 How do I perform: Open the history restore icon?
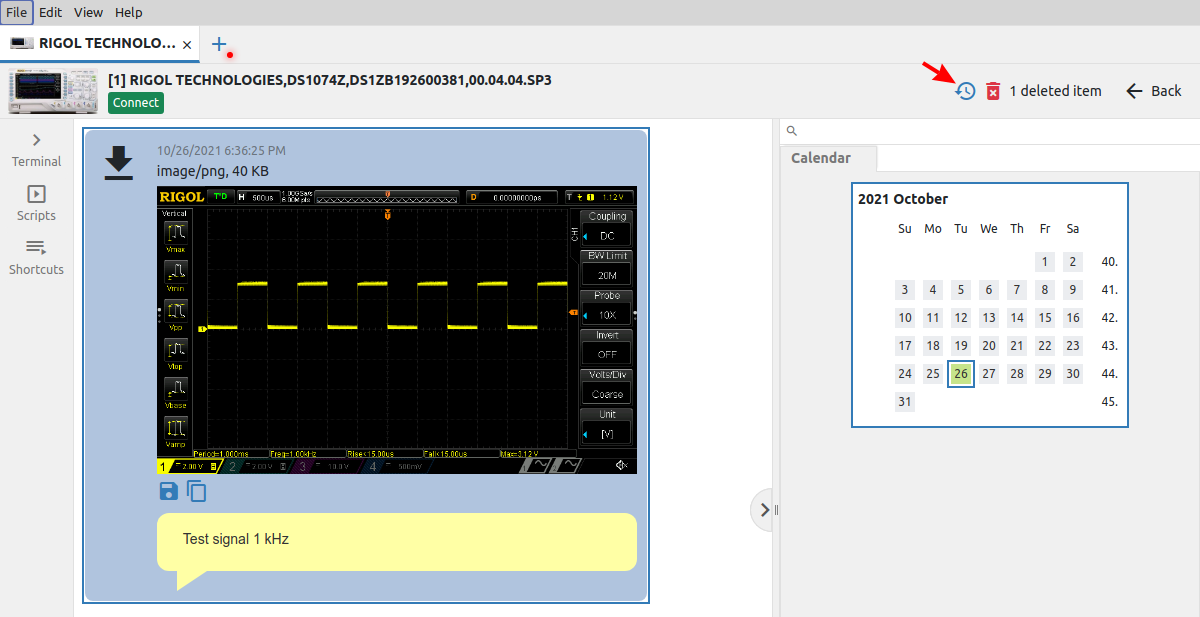click(965, 91)
